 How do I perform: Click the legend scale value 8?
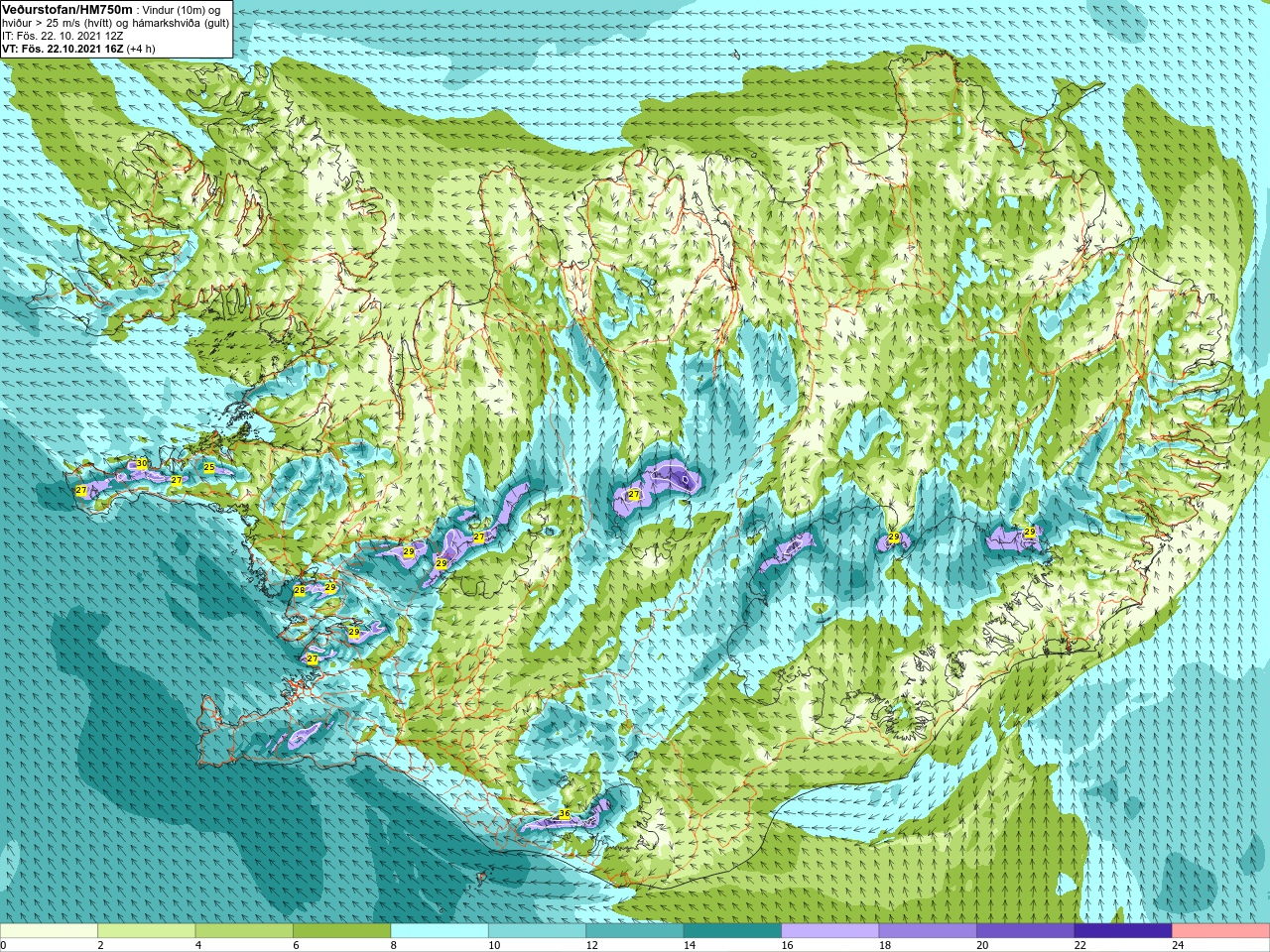394,946
